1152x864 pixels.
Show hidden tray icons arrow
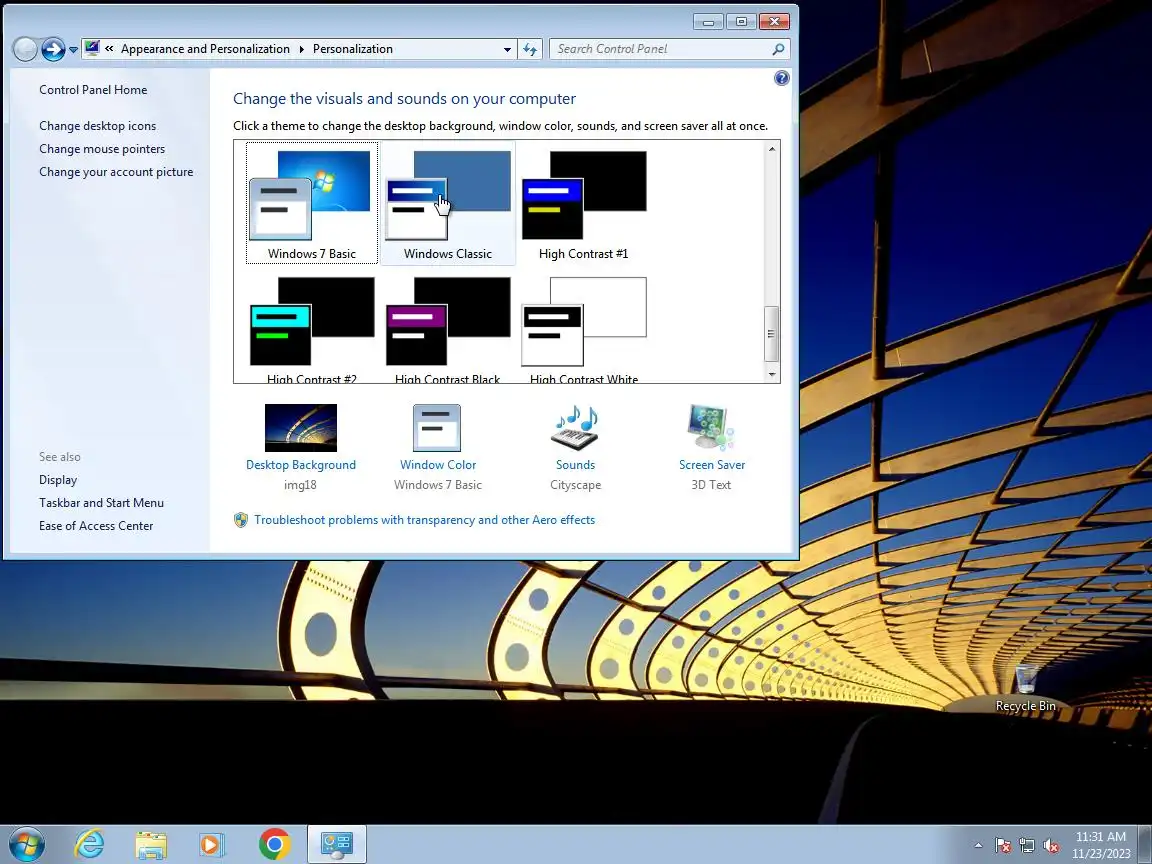978,845
